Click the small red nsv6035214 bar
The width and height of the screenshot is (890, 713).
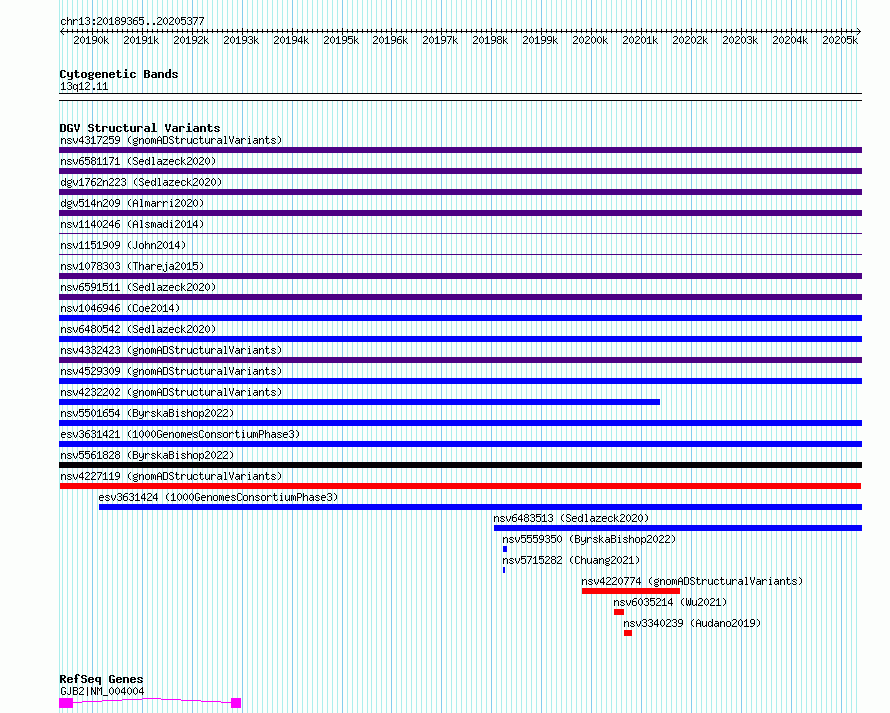tap(619, 612)
